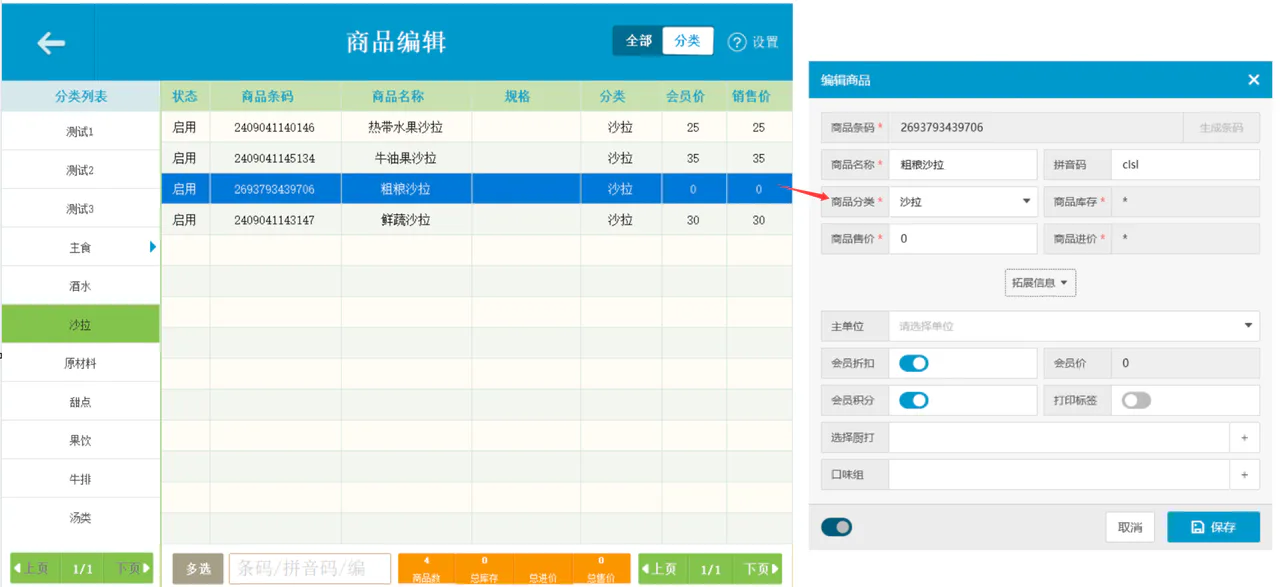Pick the 牛排 category

click(x=80, y=480)
